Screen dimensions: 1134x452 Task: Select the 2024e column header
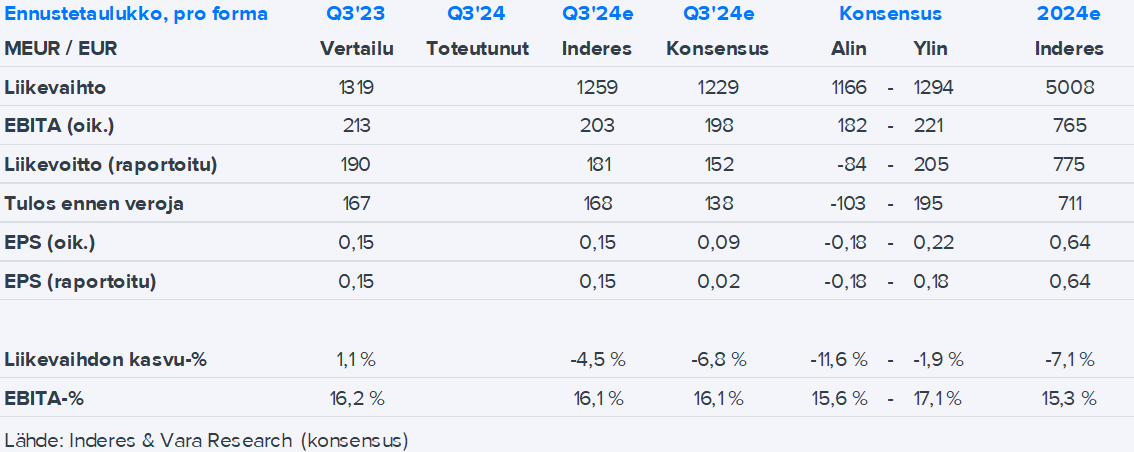coord(1069,14)
